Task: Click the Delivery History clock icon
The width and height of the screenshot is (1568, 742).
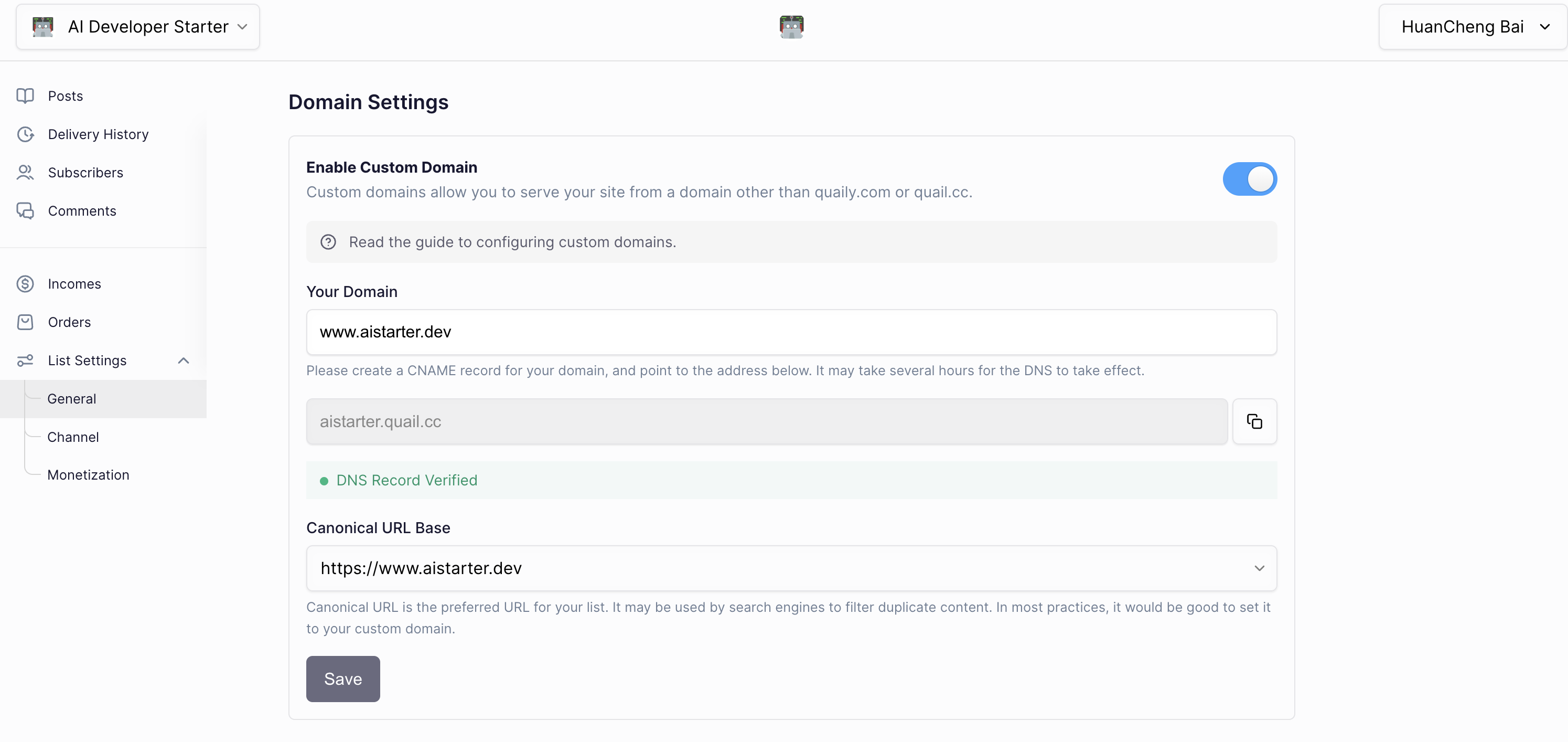Action: [x=25, y=134]
